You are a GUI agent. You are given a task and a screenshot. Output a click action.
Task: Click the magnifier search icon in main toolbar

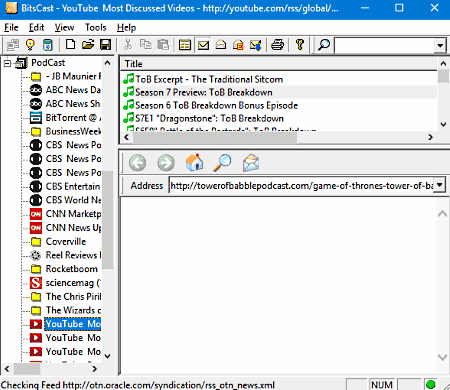(324, 45)
